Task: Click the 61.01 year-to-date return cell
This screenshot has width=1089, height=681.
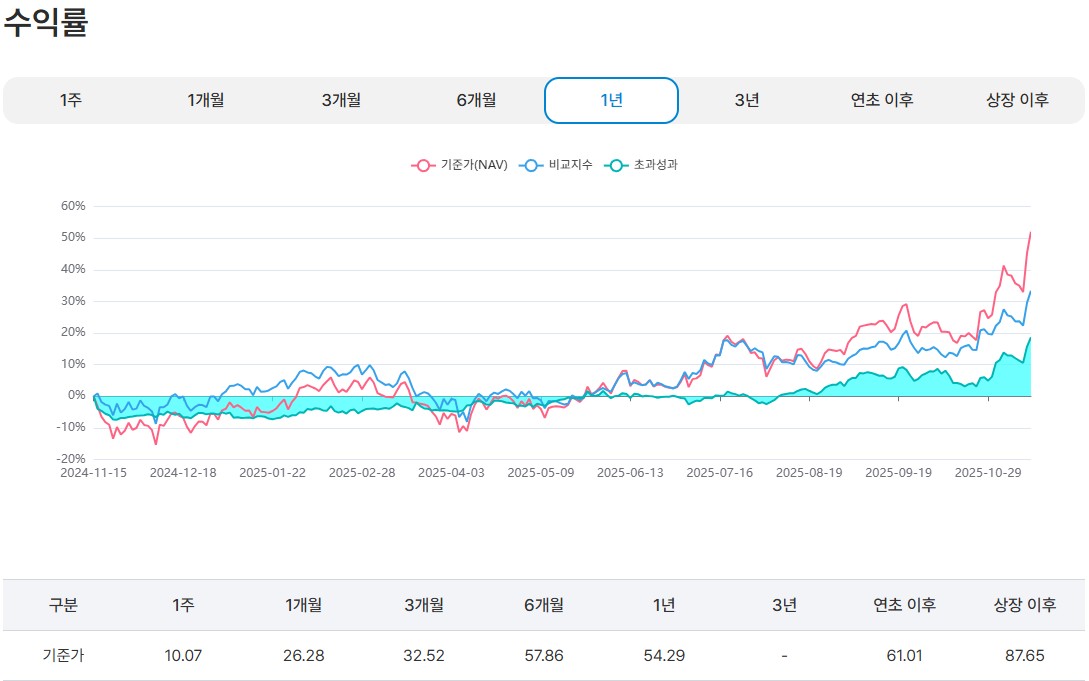Action: click(x=904, y=656)
